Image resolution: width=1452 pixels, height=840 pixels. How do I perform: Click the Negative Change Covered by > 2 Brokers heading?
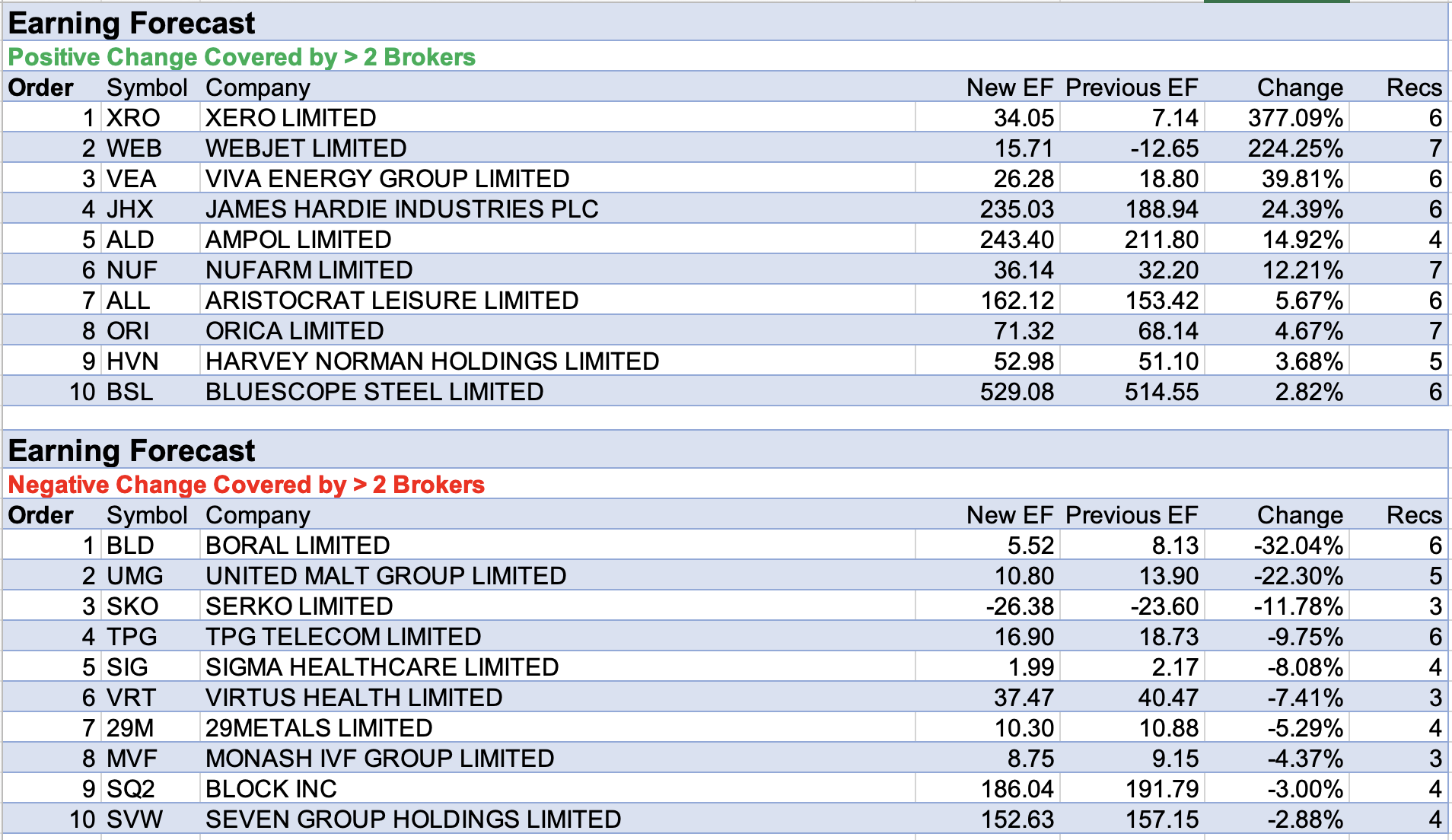[246, 485]
